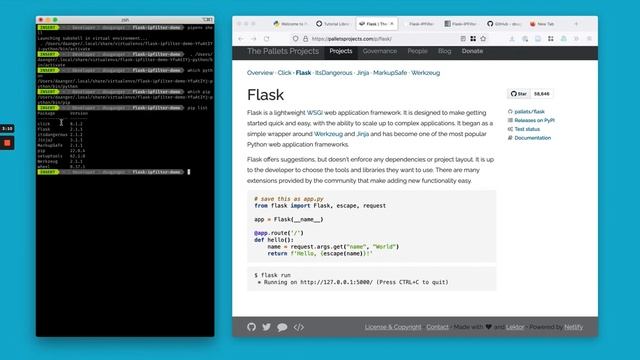Open the Click project link

pyautogui.click(x=284, y=73)
